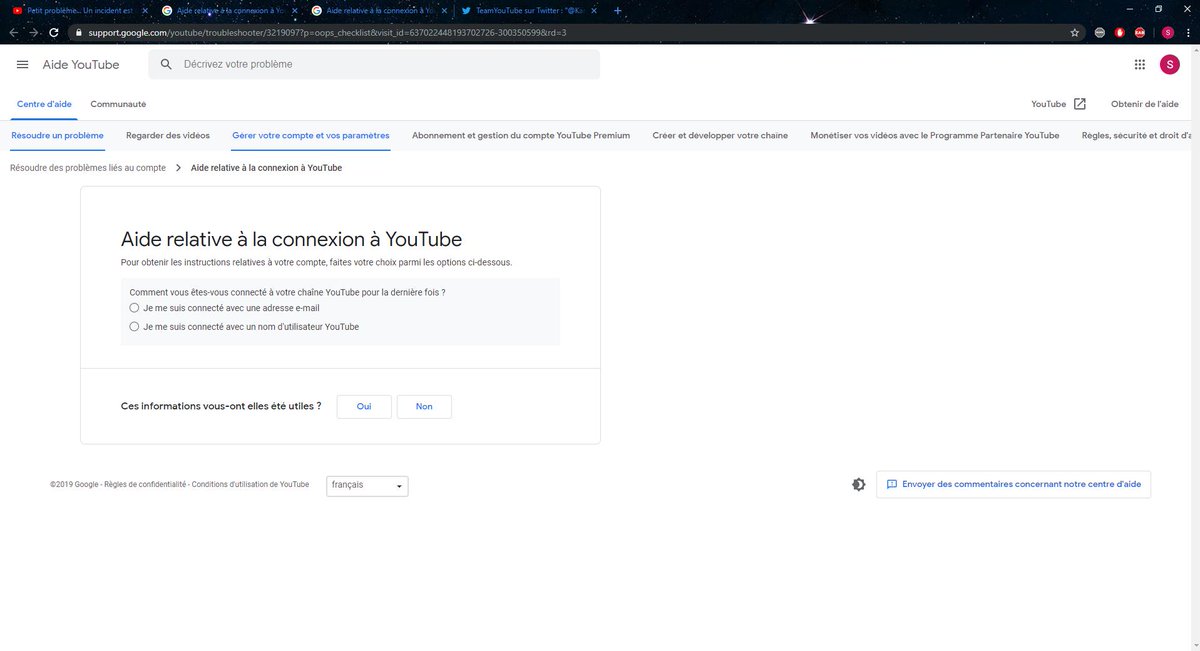Open the français language dropdown
Viewport: 1200px width, 651px height.
[367, 485]
